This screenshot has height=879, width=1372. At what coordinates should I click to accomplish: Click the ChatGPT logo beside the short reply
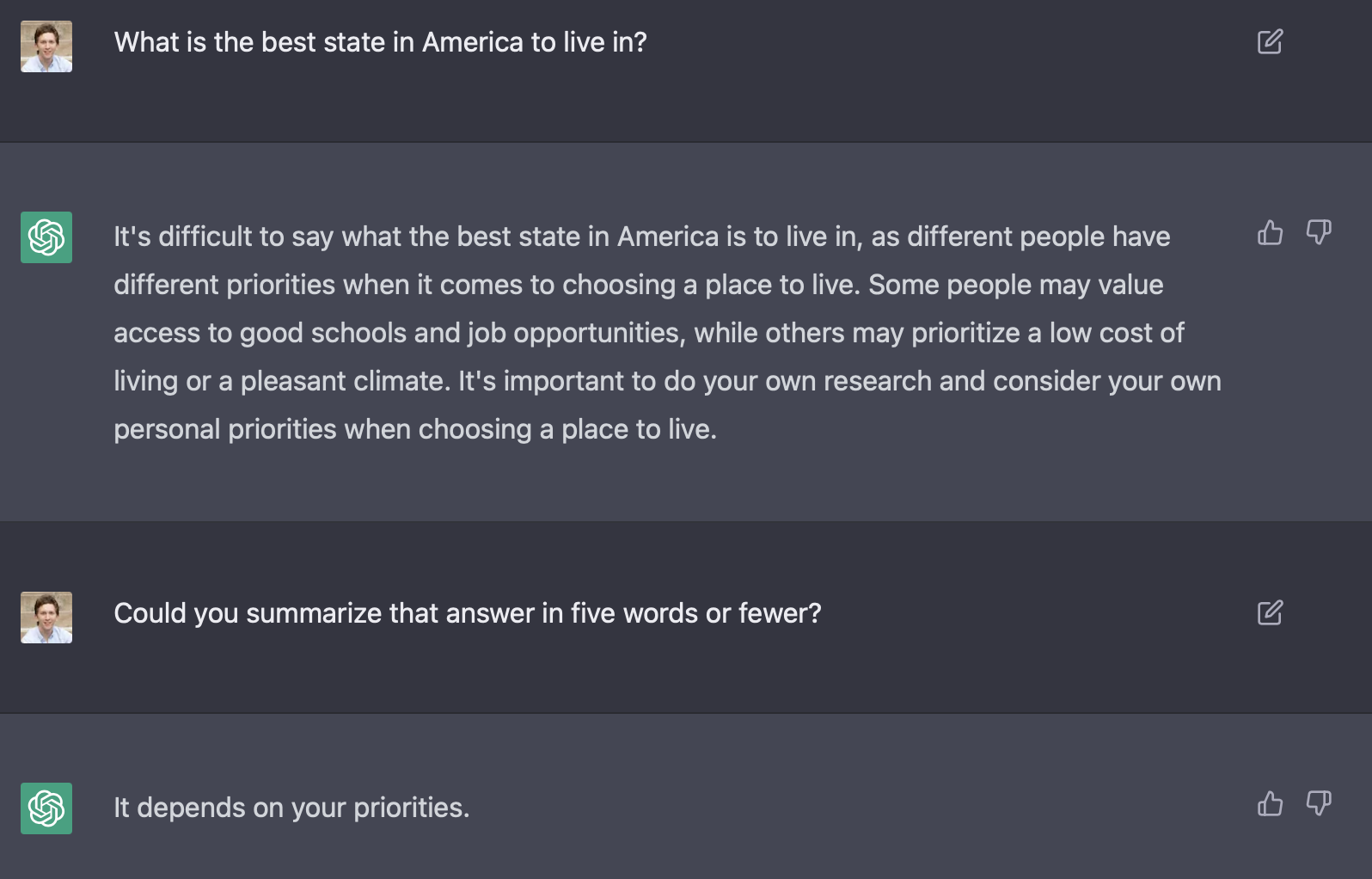(46, 808)
